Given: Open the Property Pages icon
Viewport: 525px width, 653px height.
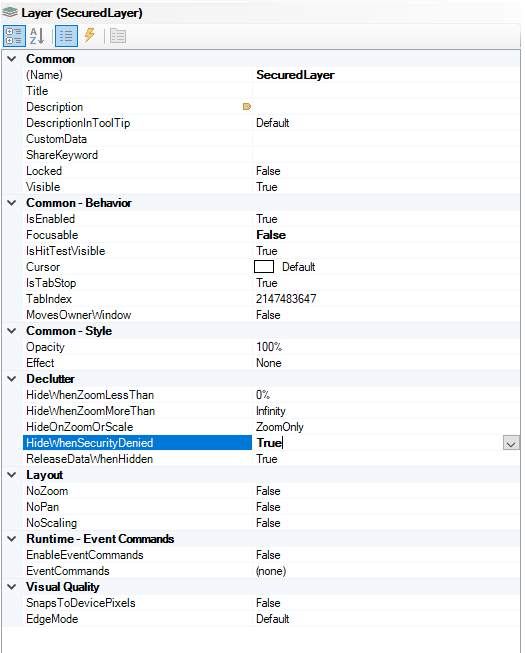Looking at the screenshot, I should (x=118, y=36).
